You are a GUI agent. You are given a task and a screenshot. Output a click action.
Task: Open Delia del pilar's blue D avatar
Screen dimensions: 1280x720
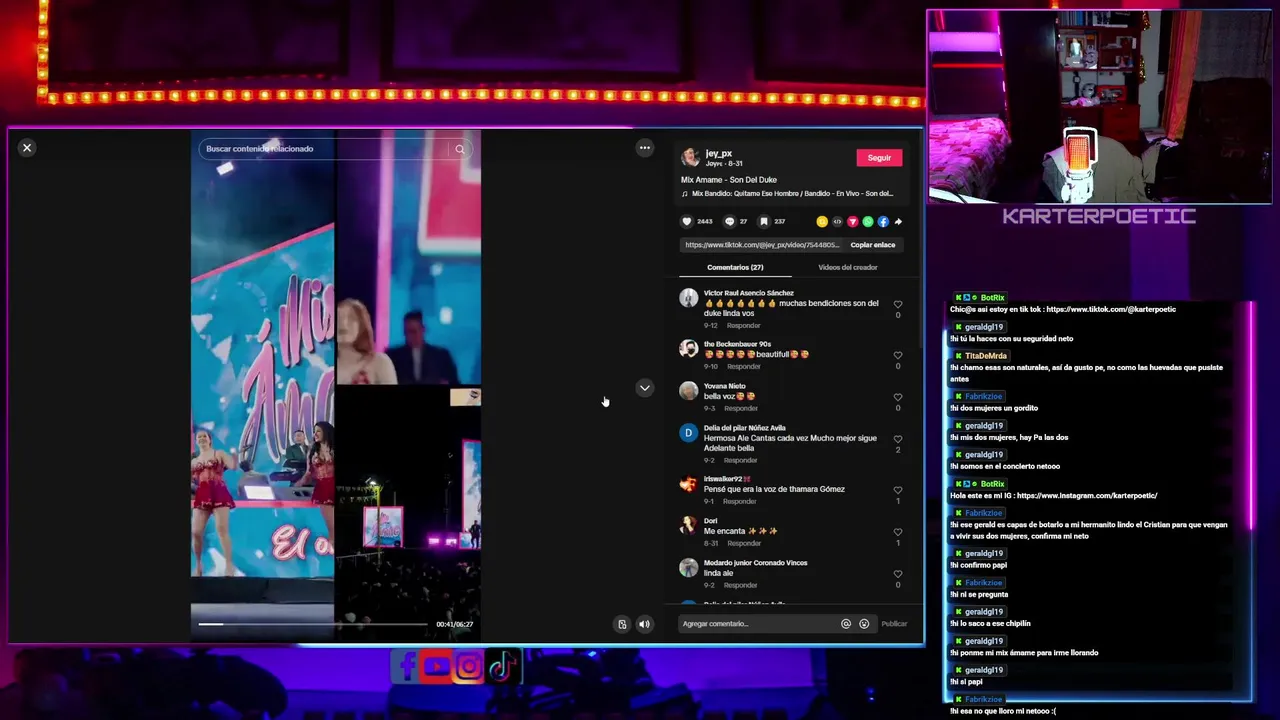(688, 433)
